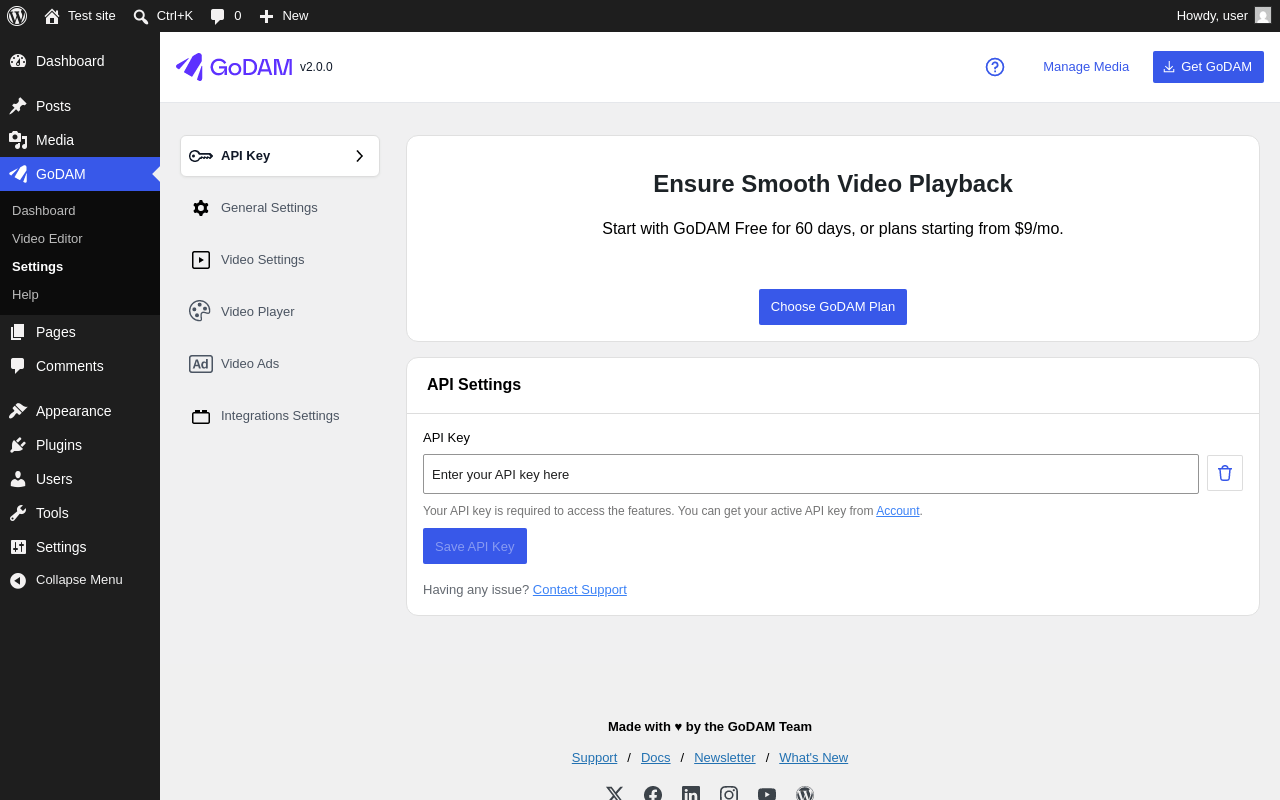Open the Howdy, user account menu

click(1224, 16)
